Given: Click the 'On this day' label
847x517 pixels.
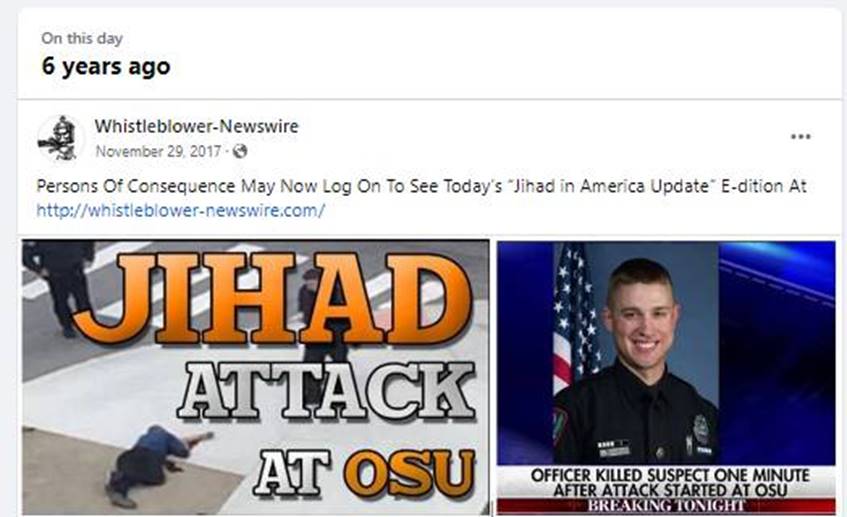Looking at the screenshot, I should (82, 38).
